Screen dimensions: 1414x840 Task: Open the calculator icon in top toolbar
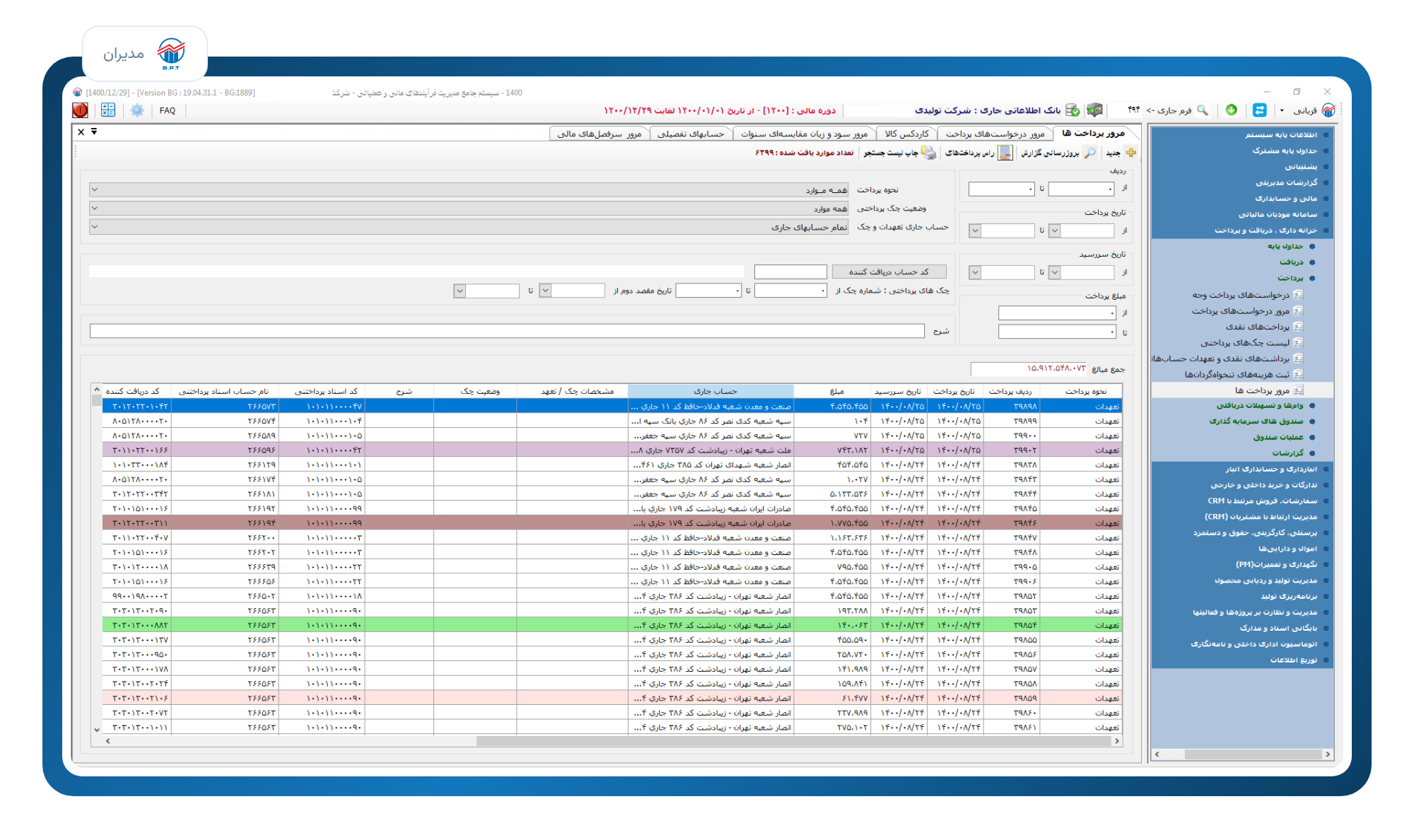tap(108, 110)
